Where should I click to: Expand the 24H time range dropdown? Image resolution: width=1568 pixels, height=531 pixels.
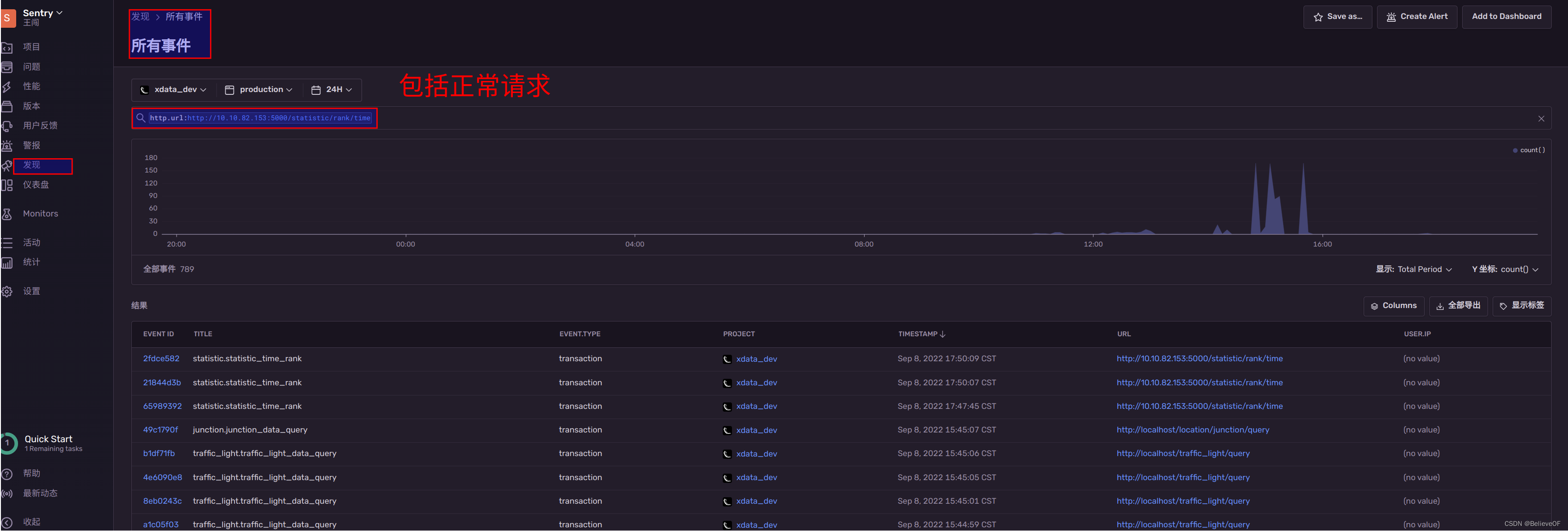332,90
